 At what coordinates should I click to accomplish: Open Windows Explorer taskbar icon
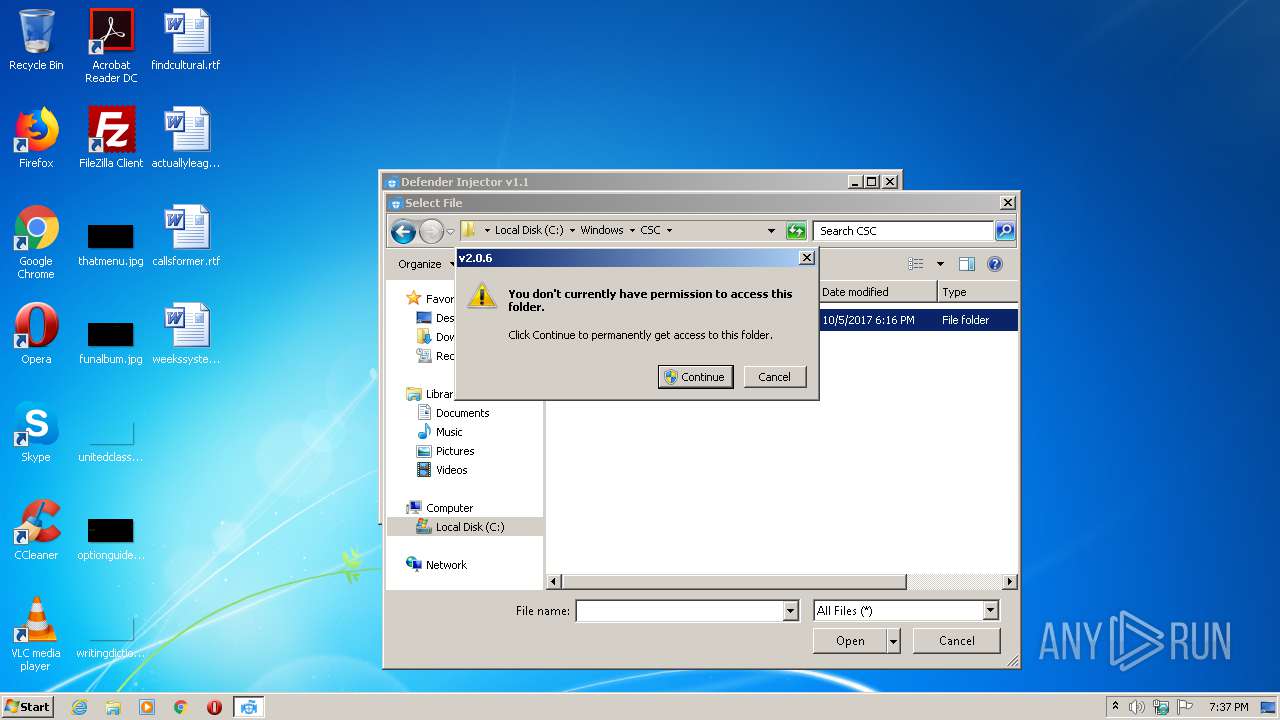[x=113, y=707]
